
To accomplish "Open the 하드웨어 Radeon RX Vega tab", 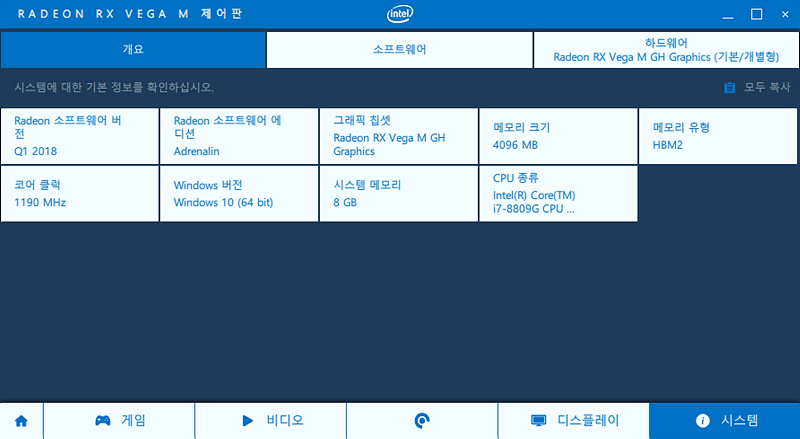I will (x=666, y=50).
